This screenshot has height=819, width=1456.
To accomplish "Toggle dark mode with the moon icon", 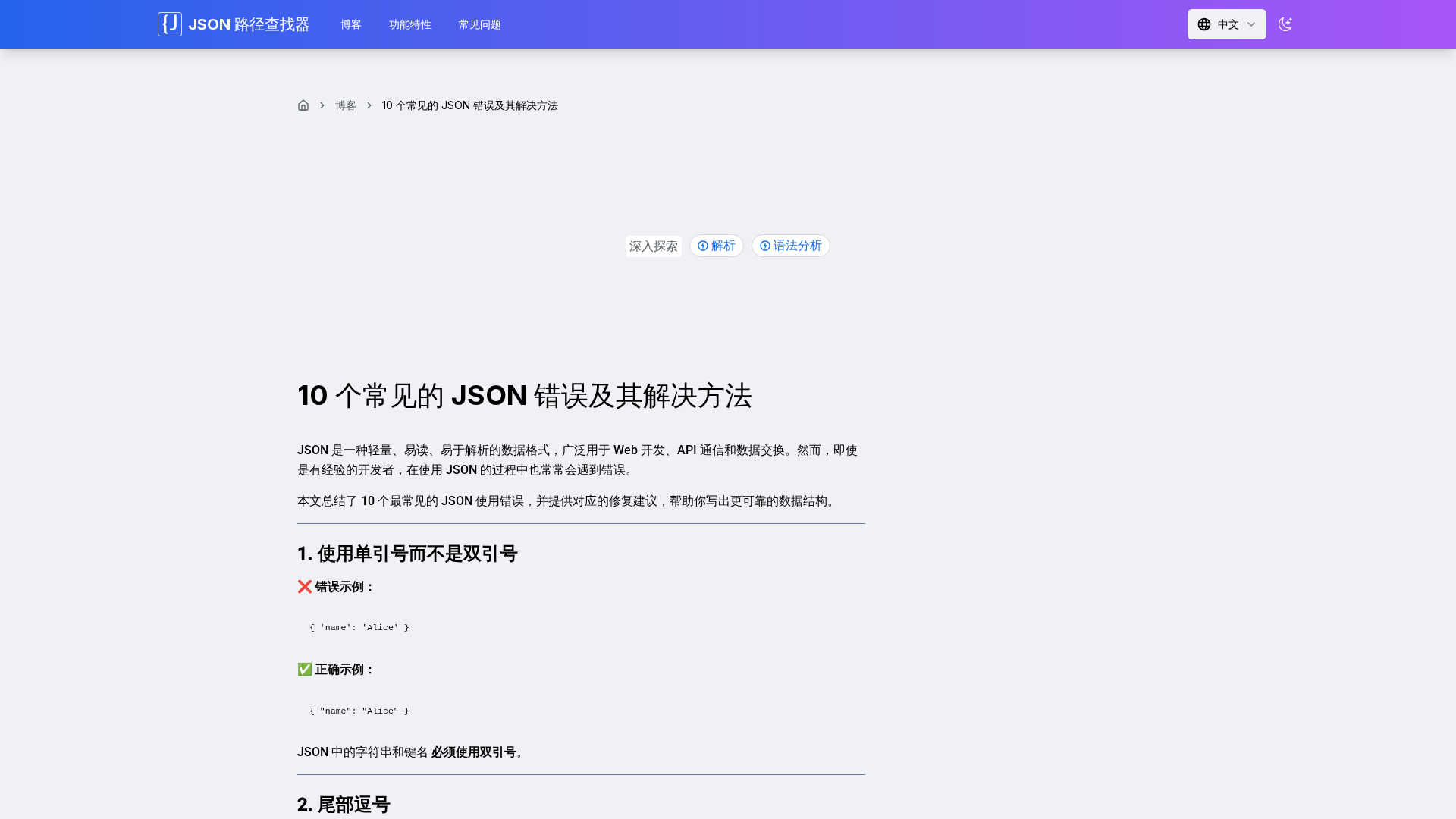I will pos(1285,24).
